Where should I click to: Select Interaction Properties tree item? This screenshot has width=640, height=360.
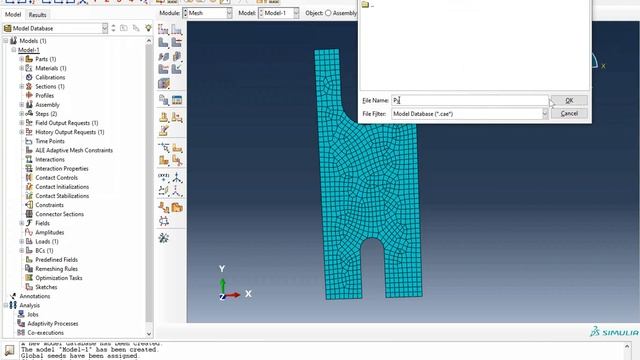point(62,169)
